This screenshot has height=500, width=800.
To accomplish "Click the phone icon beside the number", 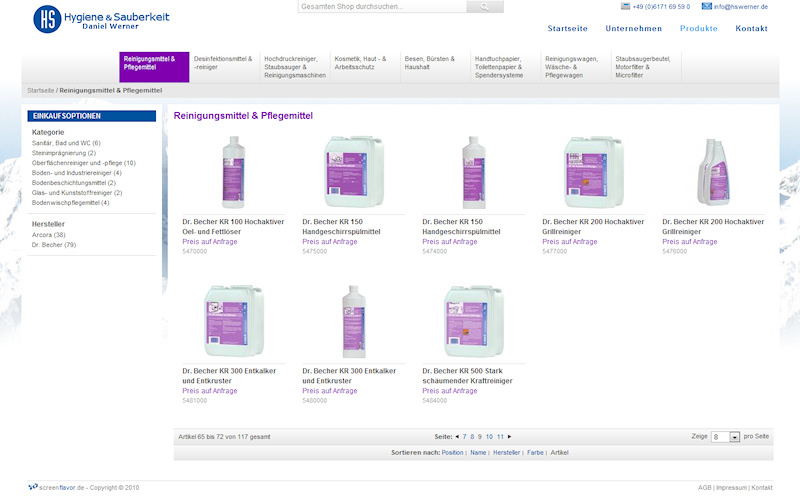I will click(x=625, y=6).
